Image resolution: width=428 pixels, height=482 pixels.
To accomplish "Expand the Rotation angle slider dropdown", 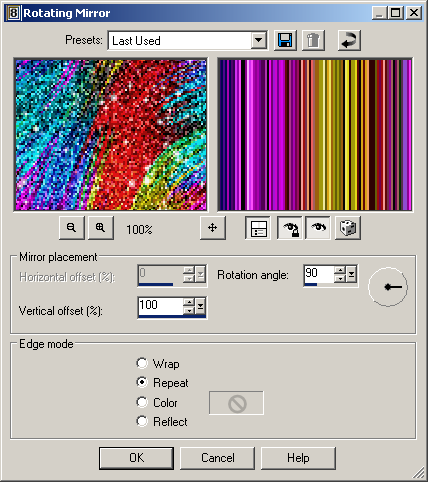I will [x=351, y=274].
